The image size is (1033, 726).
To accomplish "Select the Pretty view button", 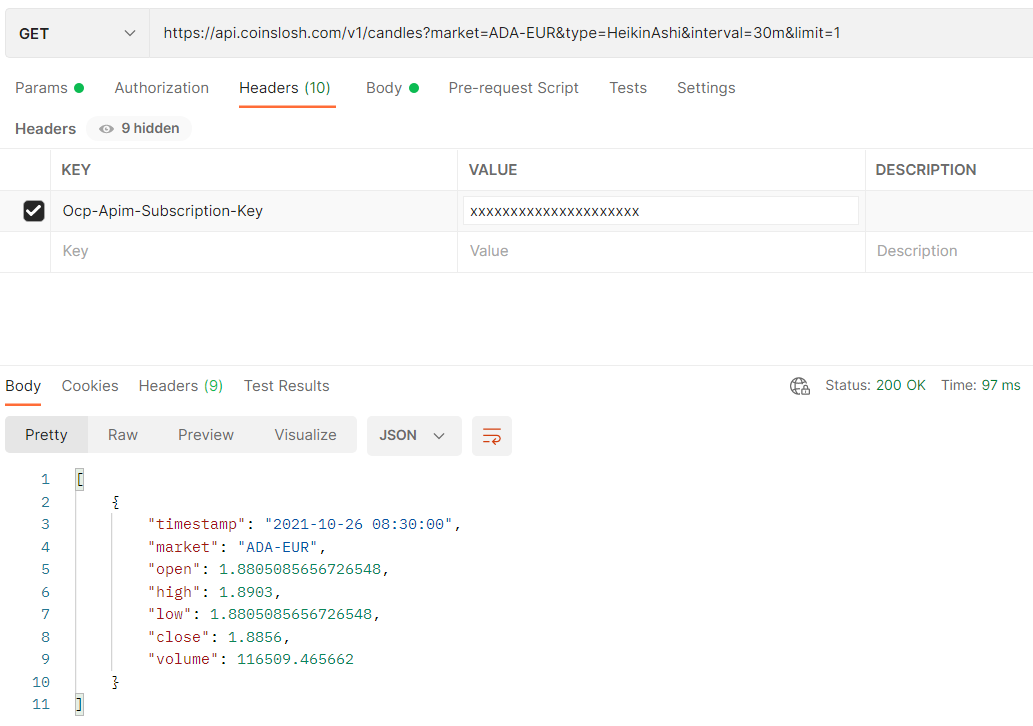I will (x=46, y=435).
